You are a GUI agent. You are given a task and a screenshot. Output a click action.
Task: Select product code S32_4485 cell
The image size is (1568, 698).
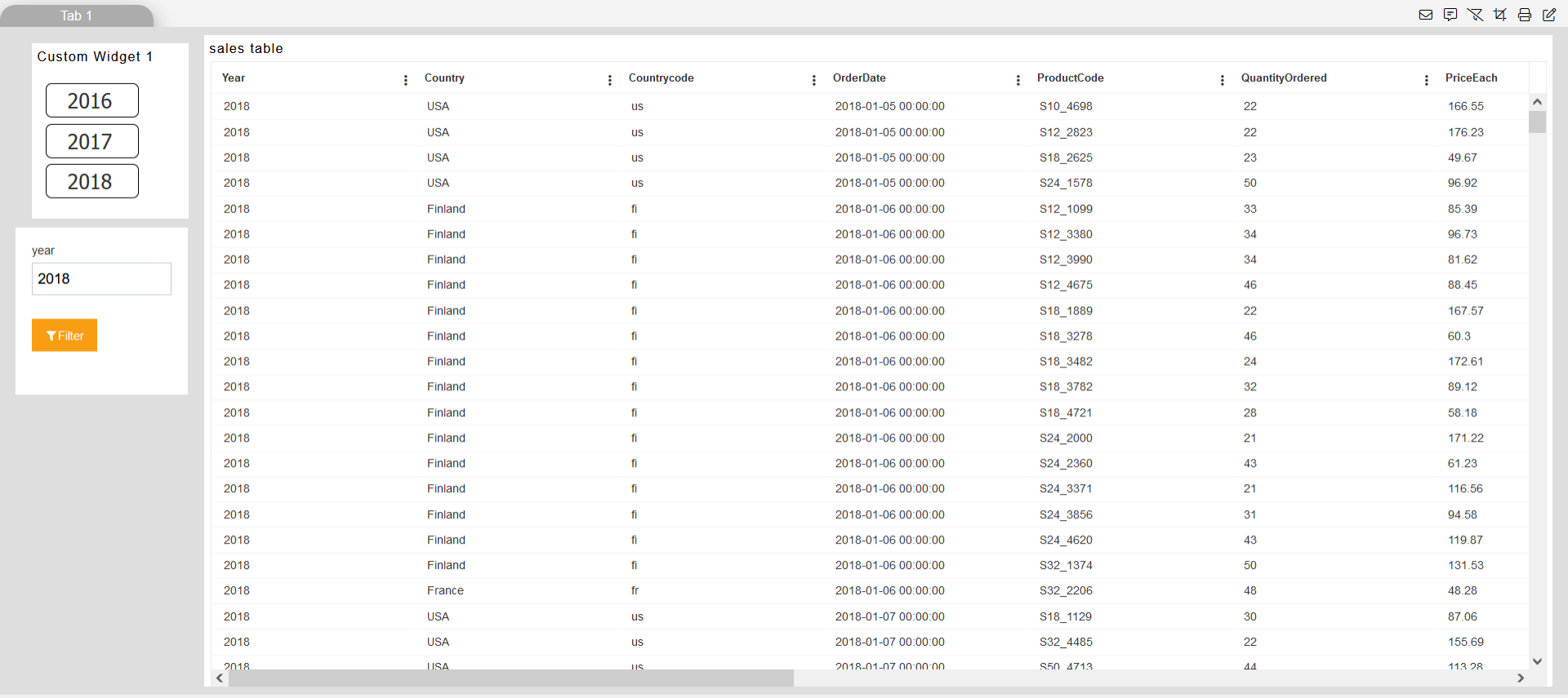coord(1066,642)
